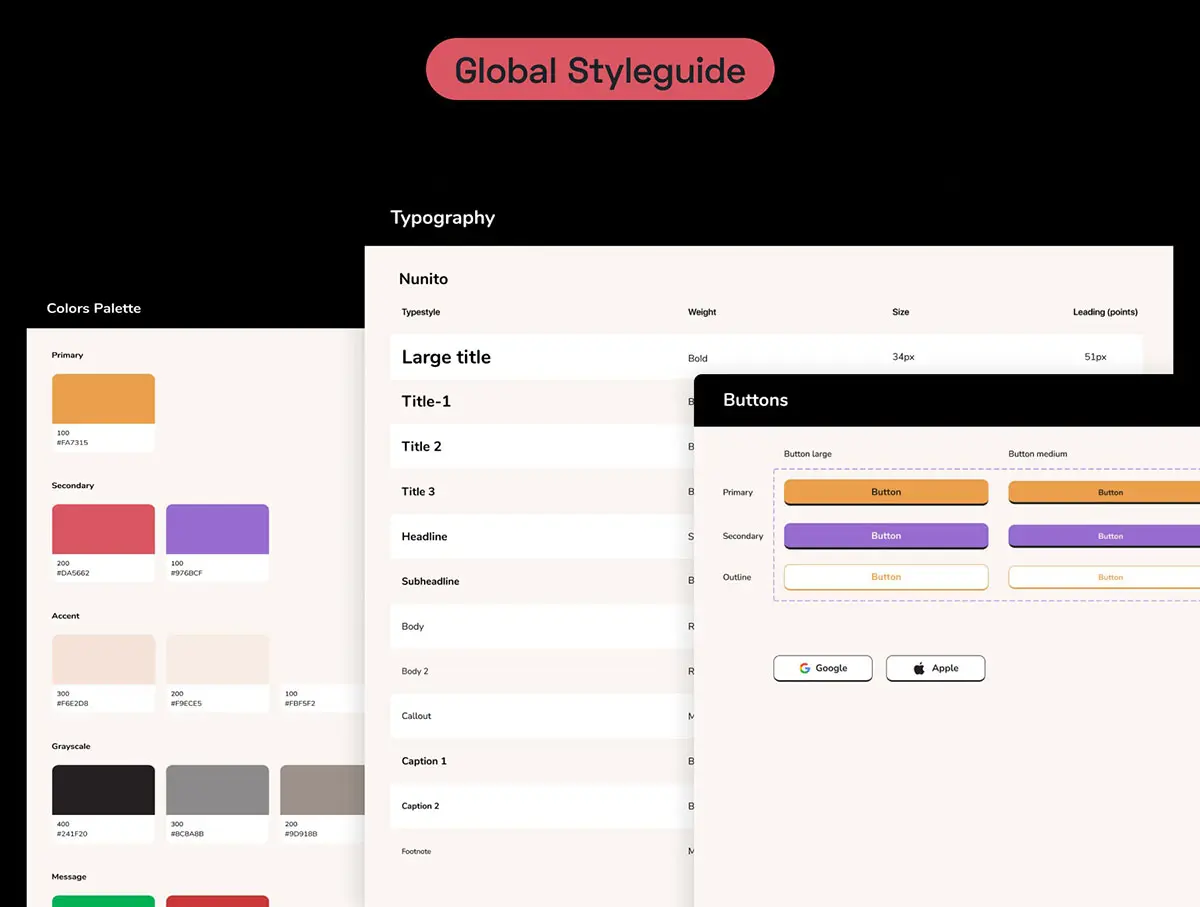1200x907 pixels.
Task: Select the Primary orange #FA7315 swatch
Action: tap(103, 399)
